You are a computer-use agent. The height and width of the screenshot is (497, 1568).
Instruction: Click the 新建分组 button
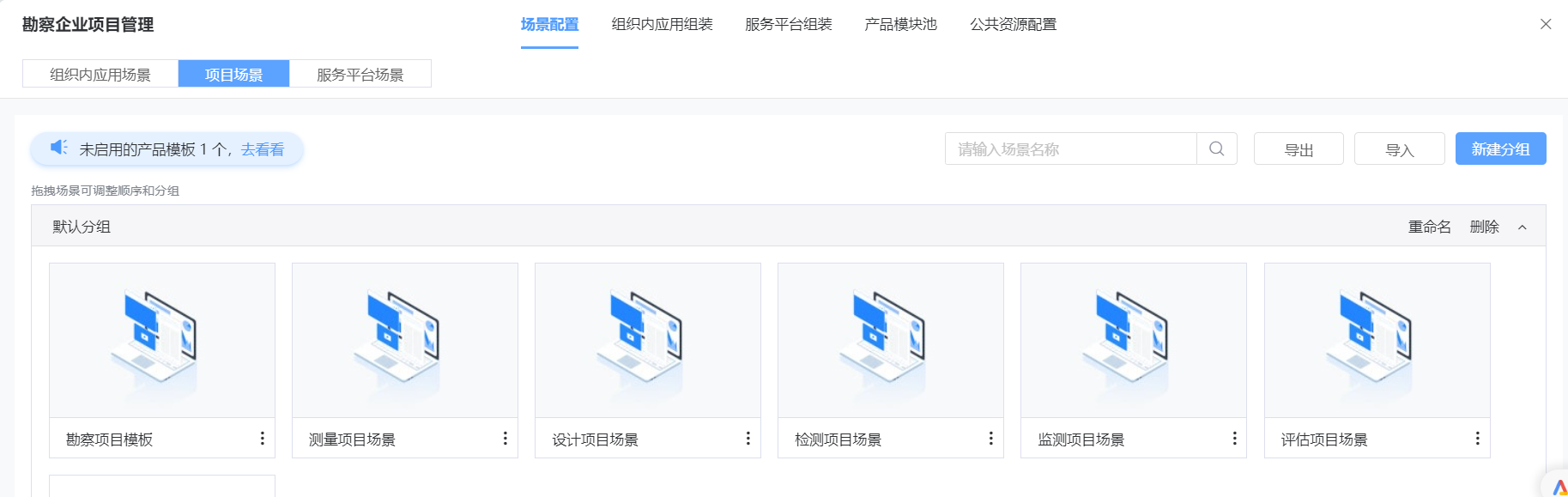(x=1500, y=148)
